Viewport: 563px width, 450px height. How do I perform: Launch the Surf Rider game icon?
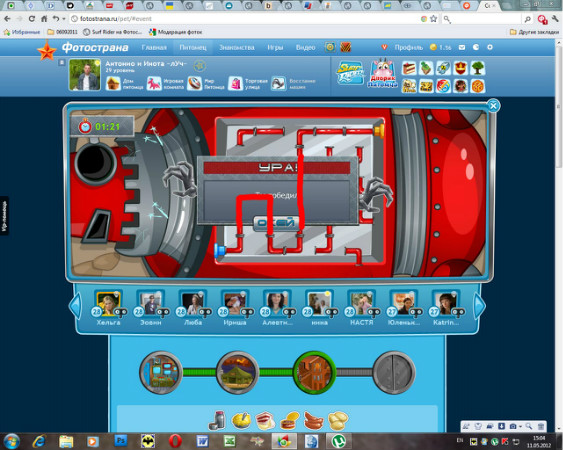(350, 73)
